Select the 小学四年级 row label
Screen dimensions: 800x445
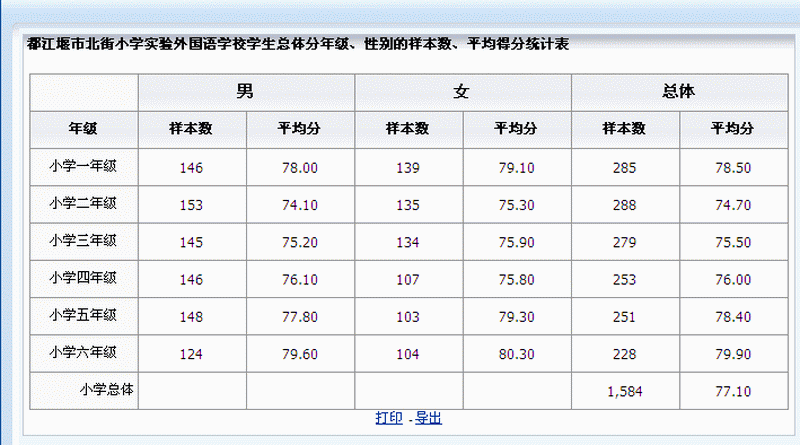tap(83, 278)
